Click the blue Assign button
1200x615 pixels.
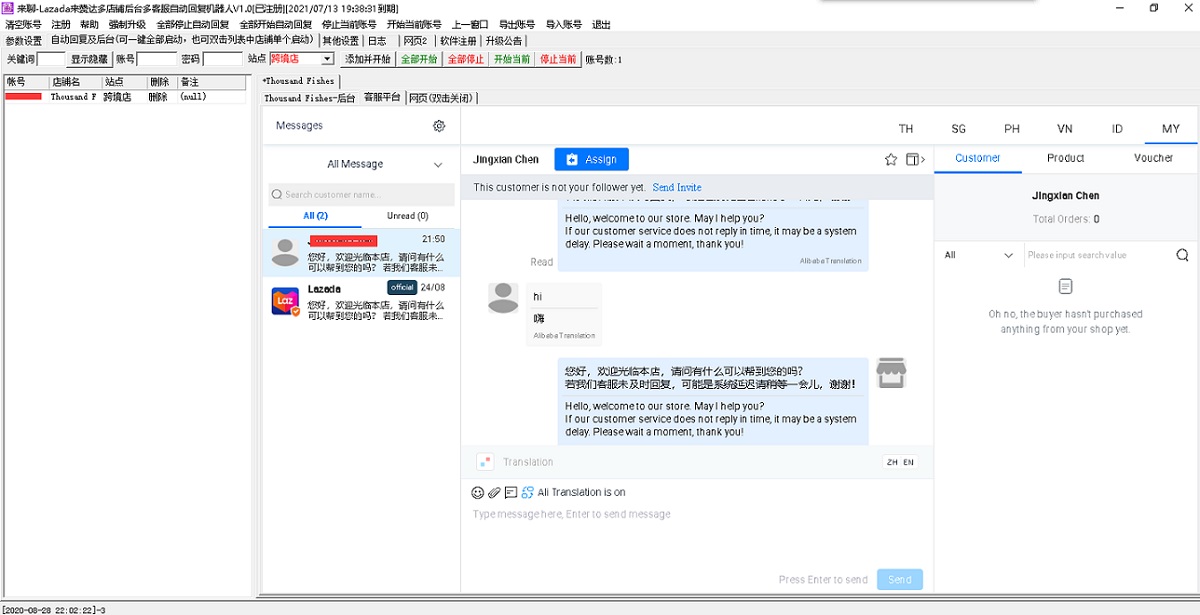pyautogui.click(x=591, y=159)
